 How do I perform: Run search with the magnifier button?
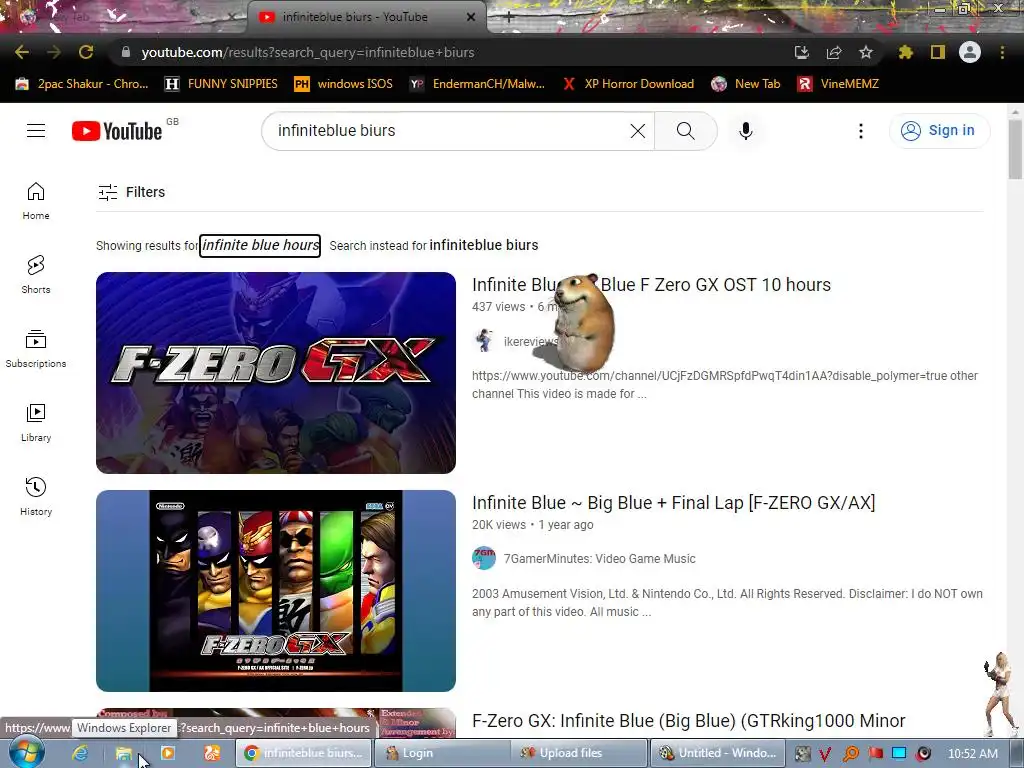click(x=686, y=131)
